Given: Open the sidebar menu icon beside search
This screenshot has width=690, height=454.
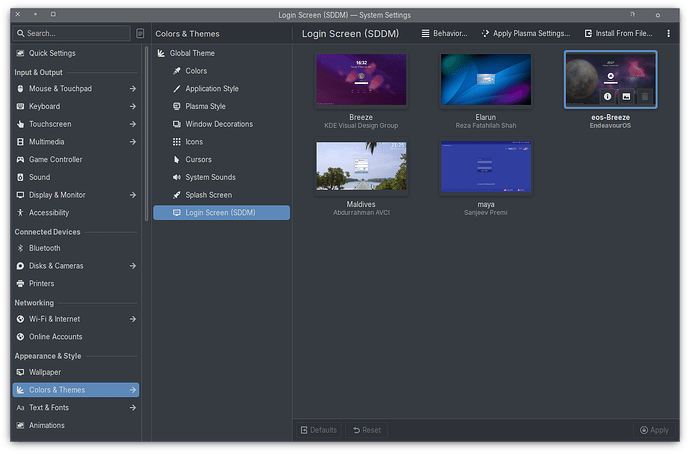Looking at the screenshot, I should (x=139, y=33).
